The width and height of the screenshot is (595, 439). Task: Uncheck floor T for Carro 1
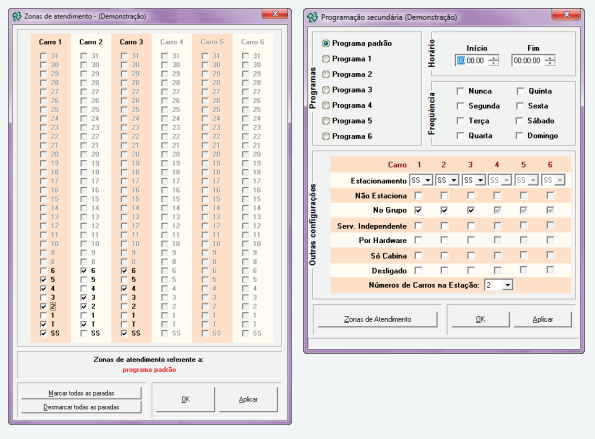43,324
